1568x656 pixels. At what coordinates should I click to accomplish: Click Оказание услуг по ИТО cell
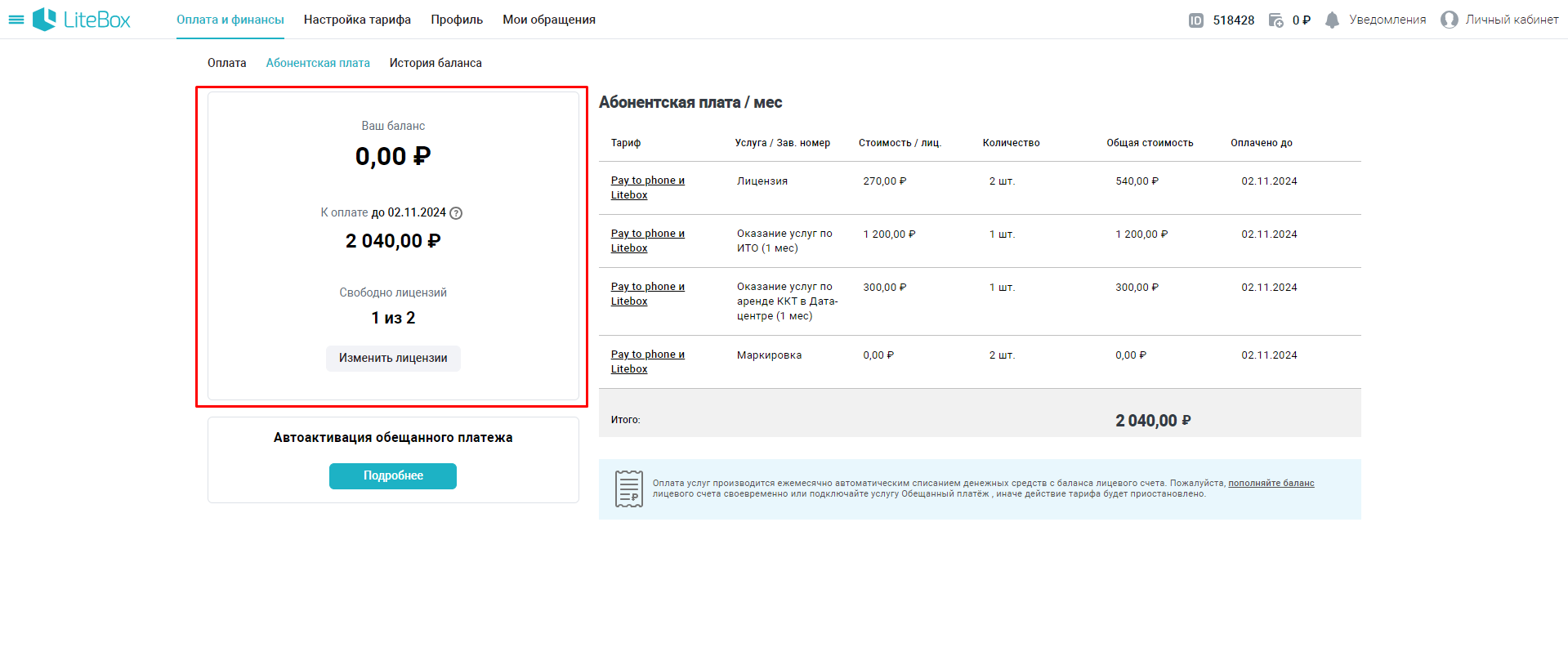point(784,241)
